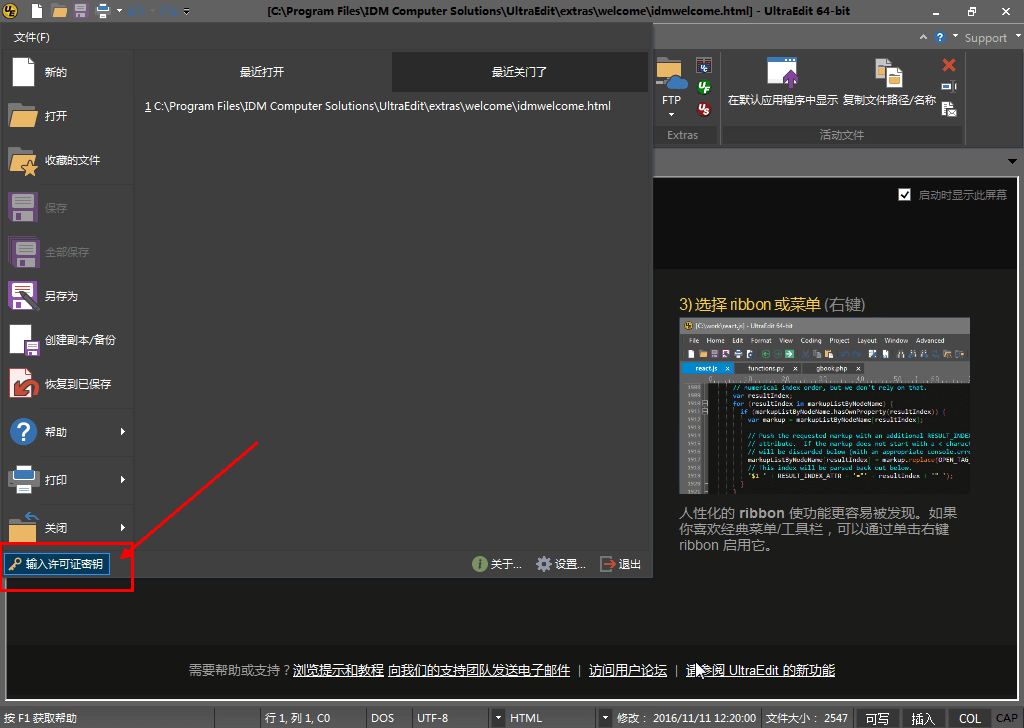Open UltraCompare from the Extras group
The width and height of the screenshot is (1024, 728).
[x=704, y=66]
